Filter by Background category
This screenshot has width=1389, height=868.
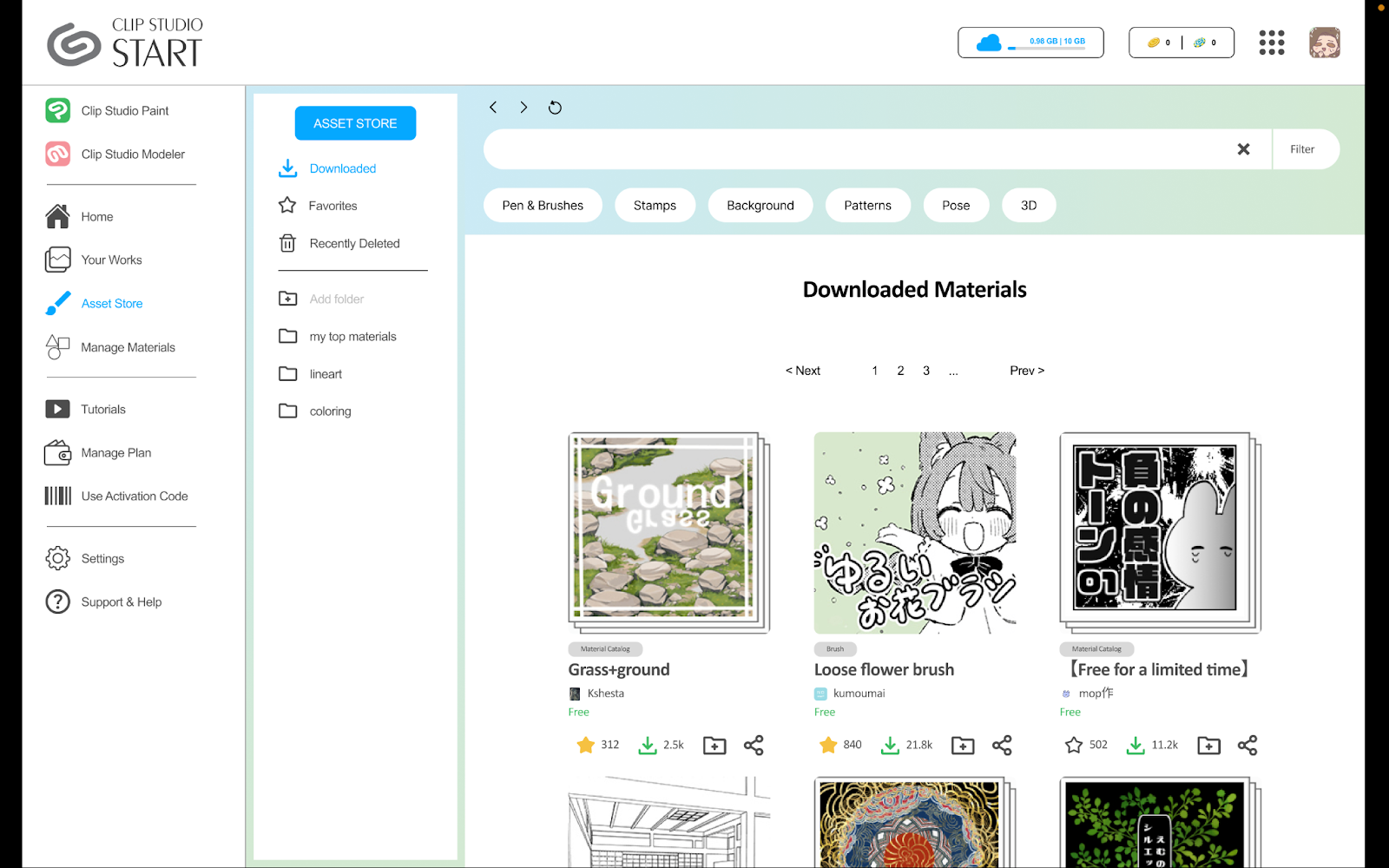click(760, 205)
